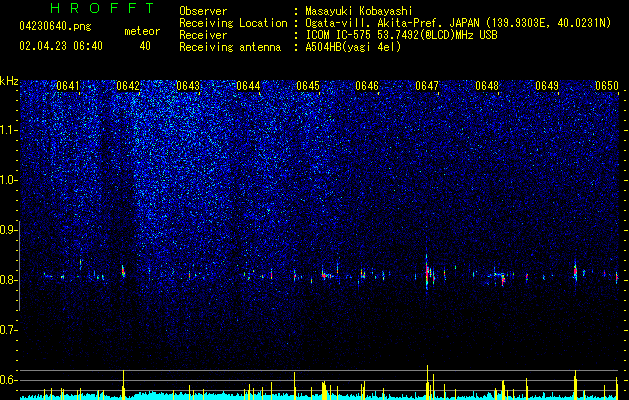Click the 0.7 kHz axis label
Image resolution: width=629 pixels, height=400 pixels.
tap(8, 330)
